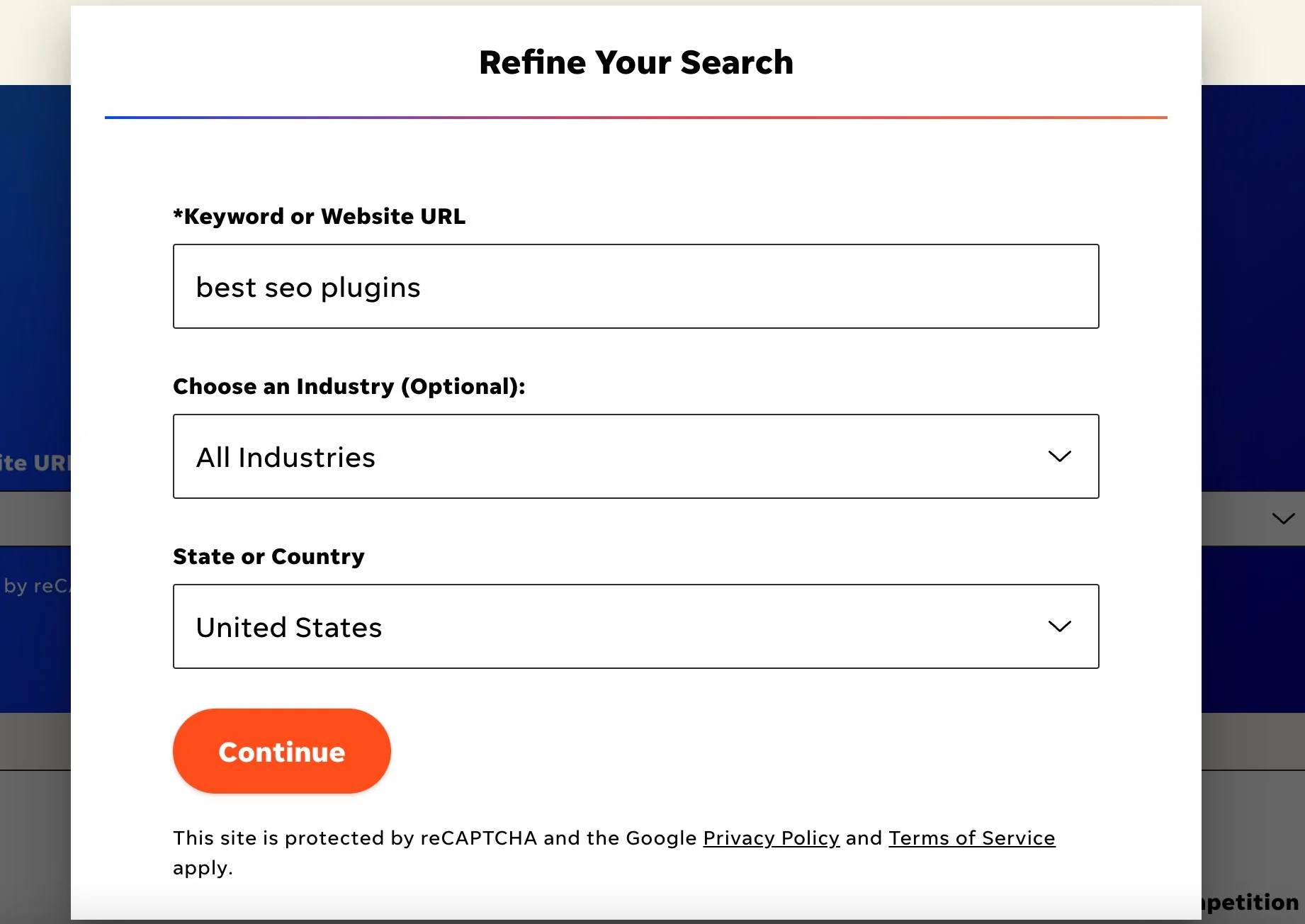Click the "State or Country" label
The width and height of the screenshot is (1305, 924).
click(269, 556)
